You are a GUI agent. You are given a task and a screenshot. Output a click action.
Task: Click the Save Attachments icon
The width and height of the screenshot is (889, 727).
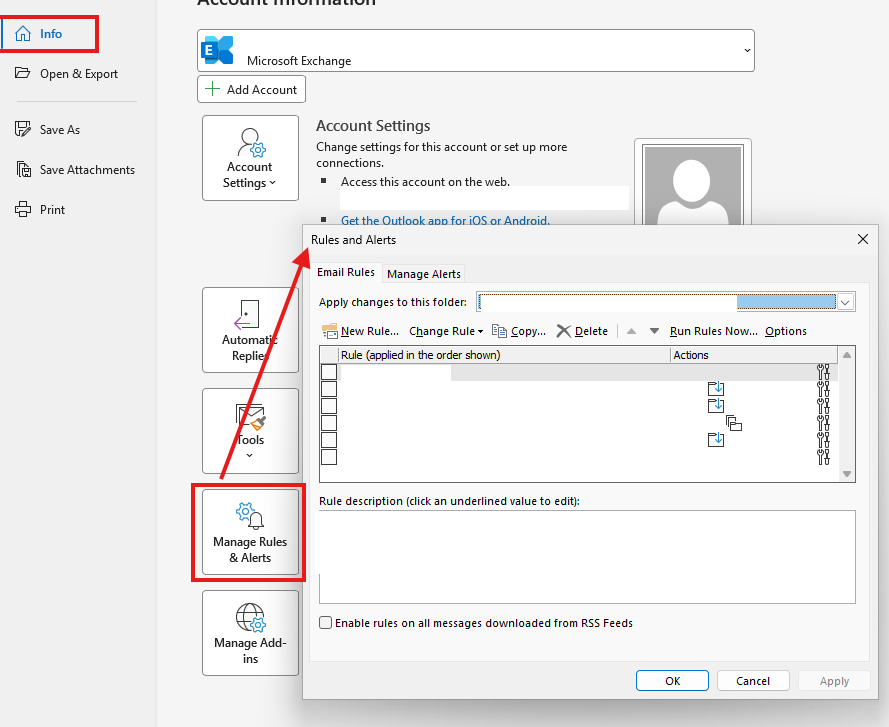click(x=24, y=169)
